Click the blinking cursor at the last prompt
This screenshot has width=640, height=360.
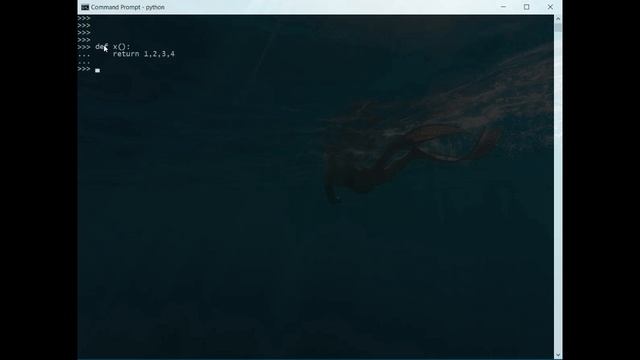pos(98,71)
